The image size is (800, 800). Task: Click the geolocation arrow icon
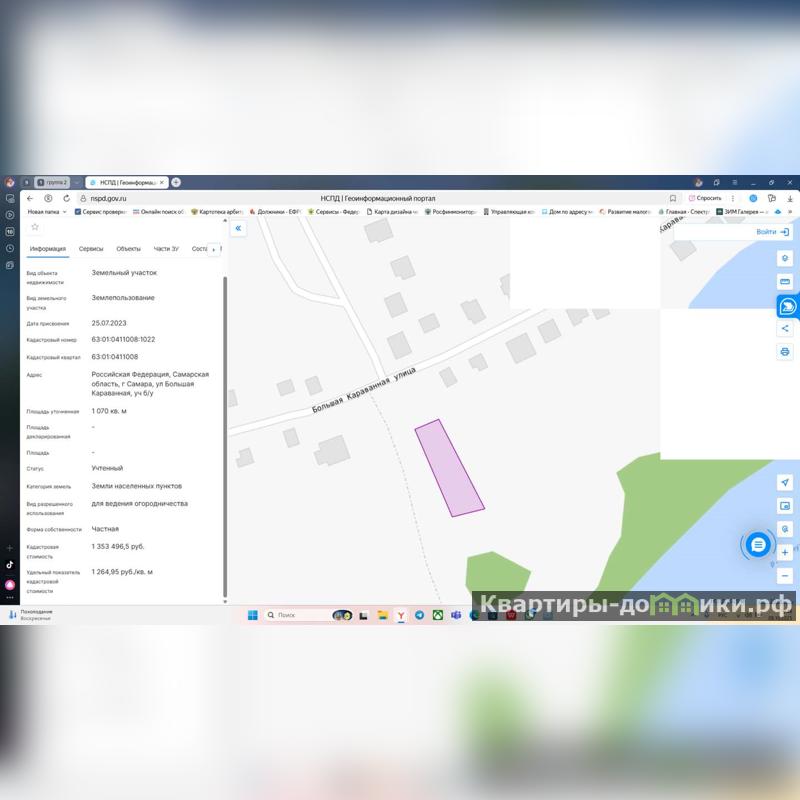pos(785,483)
